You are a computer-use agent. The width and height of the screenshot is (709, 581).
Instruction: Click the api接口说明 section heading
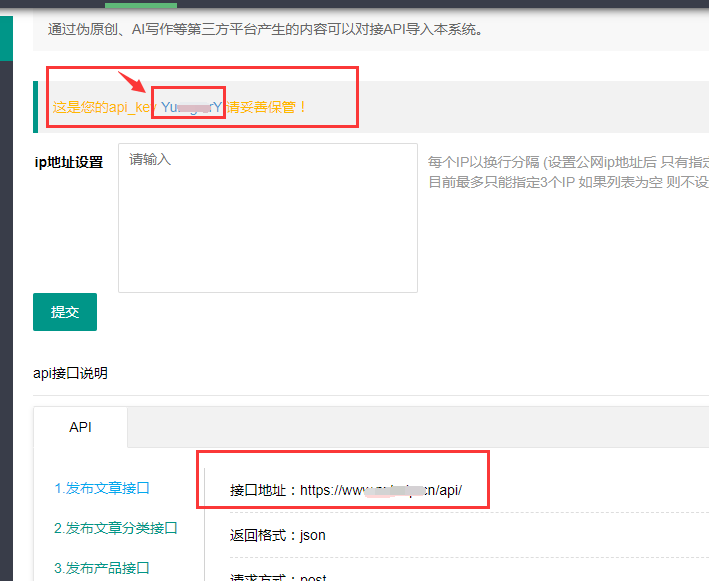pyautogui.click(x=70, y=373)
